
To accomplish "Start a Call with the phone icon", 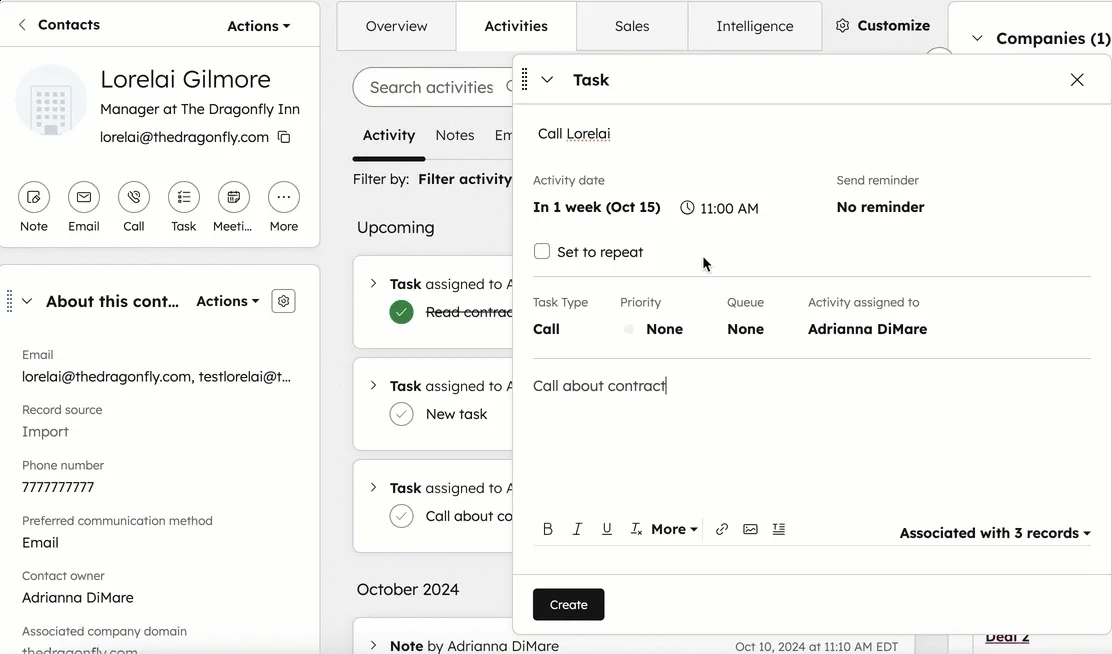I will 133,197.
